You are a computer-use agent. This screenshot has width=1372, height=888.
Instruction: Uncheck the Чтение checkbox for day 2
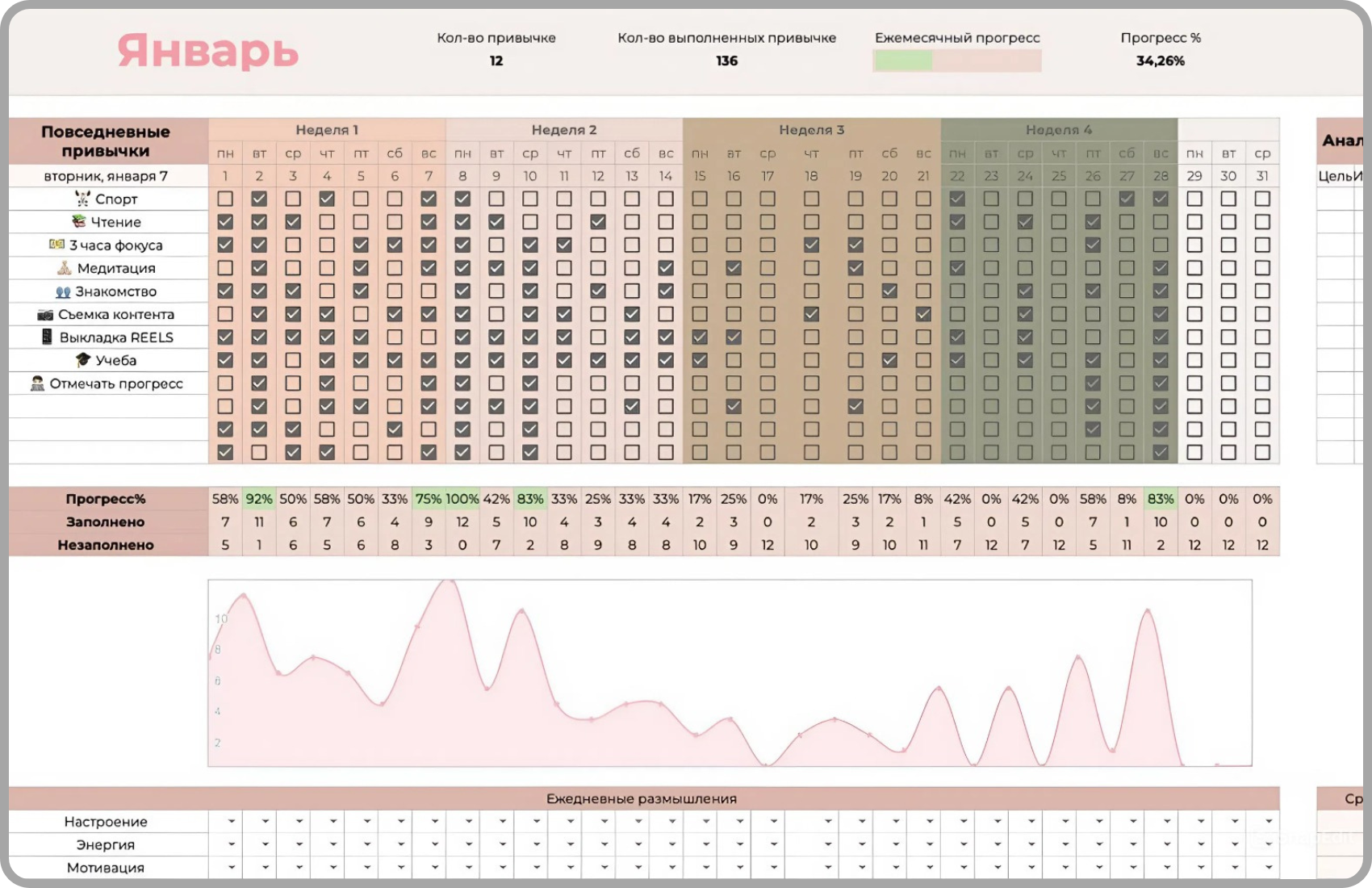259,222
